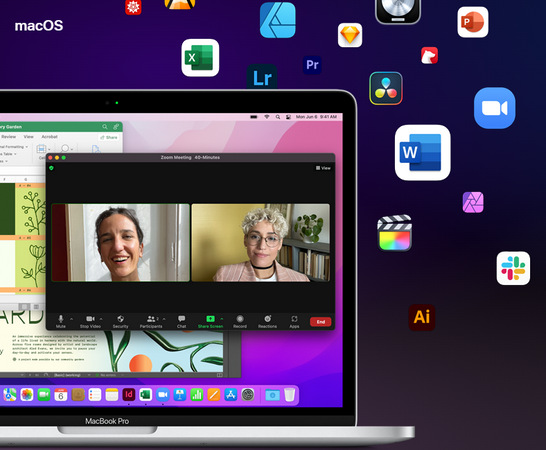Mute the microphone in Zoom meeting
Image resolution: width=546 pixels, height=450 pixels.
tap(61, 321)
